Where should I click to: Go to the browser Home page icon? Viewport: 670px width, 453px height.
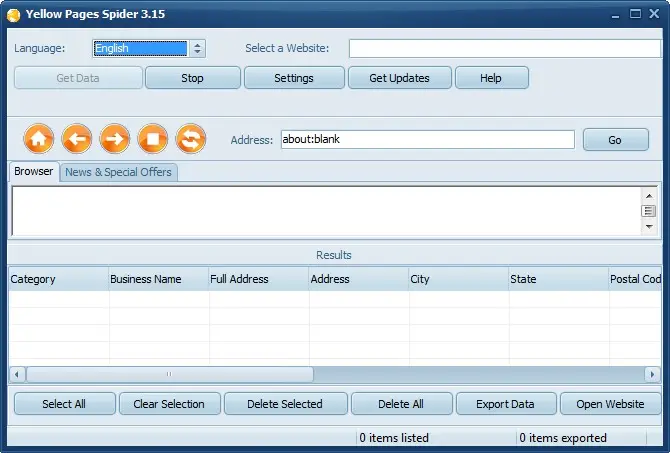click(38, 138)
